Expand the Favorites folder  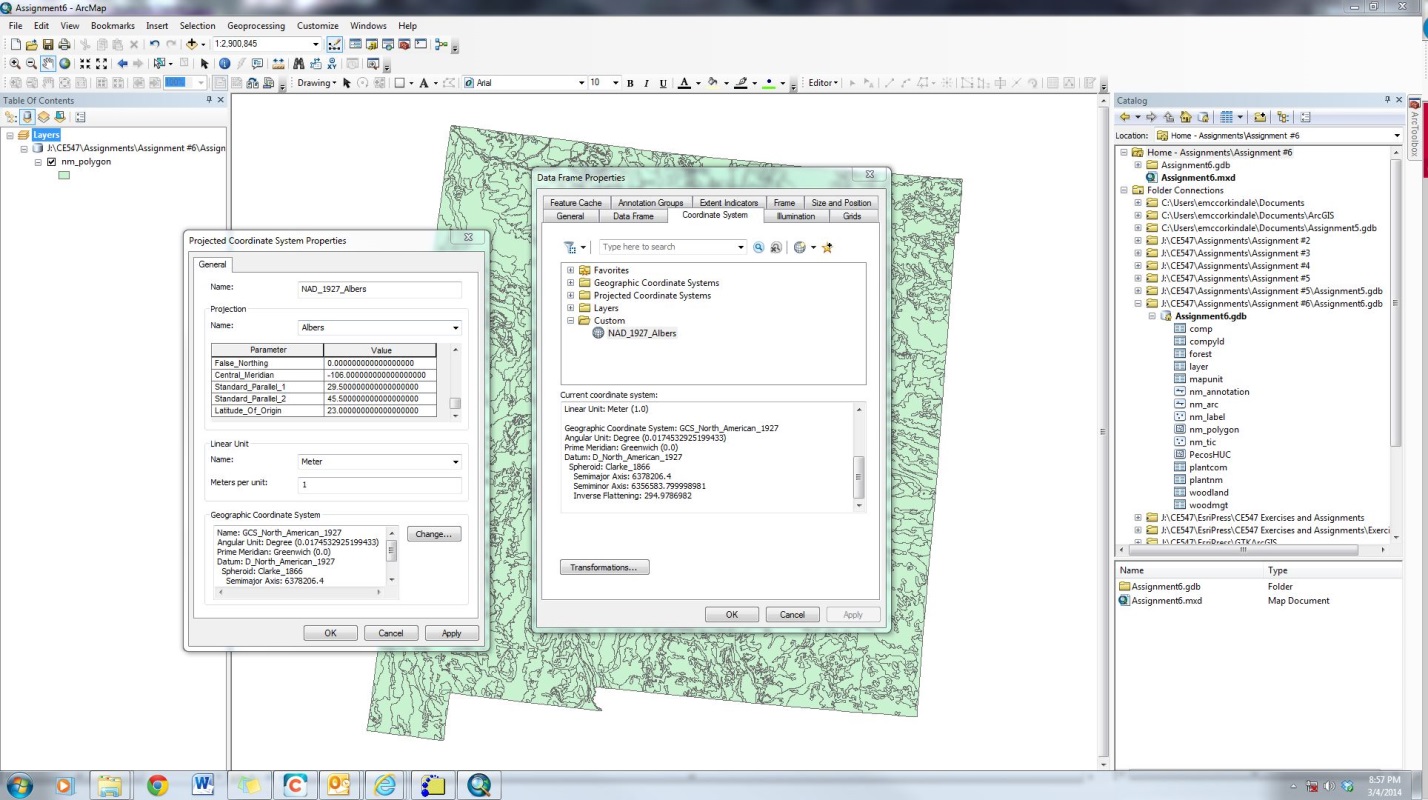(571, 270)
